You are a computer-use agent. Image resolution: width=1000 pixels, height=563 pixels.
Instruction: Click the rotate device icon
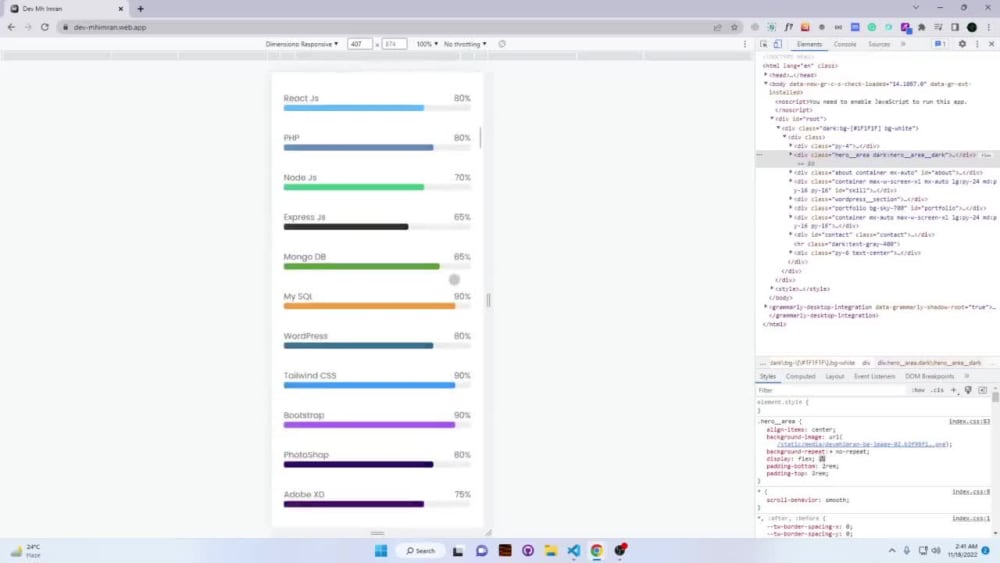(x=502, y=44)
